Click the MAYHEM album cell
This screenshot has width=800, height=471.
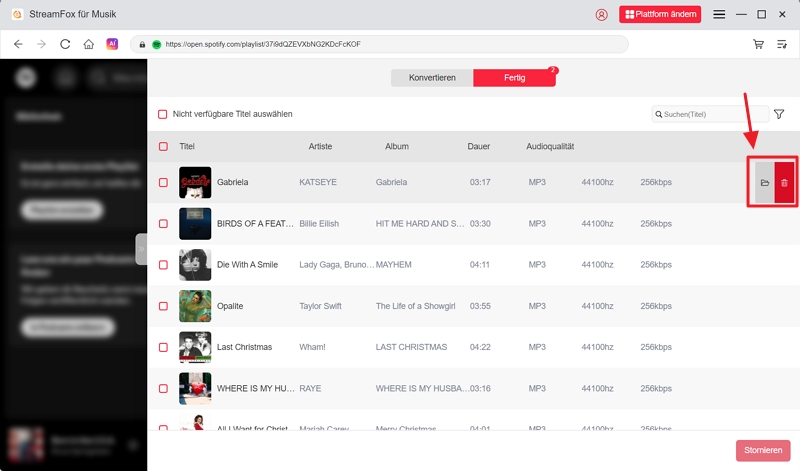click(x=393, y=265)
